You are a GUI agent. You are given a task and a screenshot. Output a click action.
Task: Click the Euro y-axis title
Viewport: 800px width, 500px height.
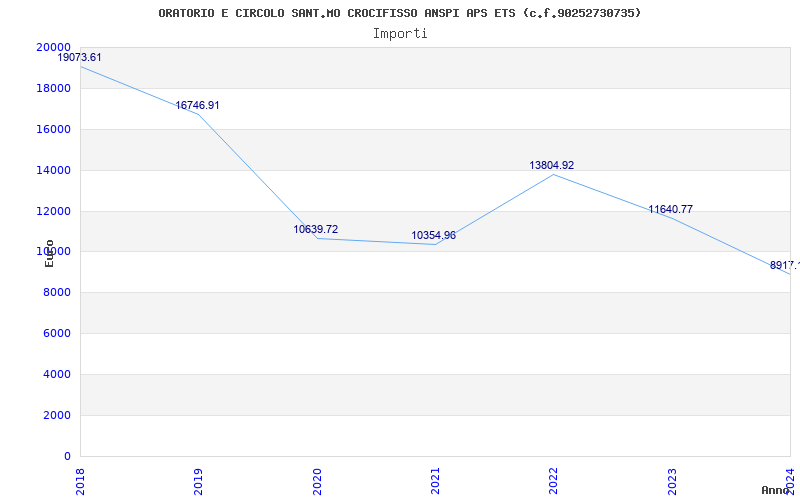49,253
